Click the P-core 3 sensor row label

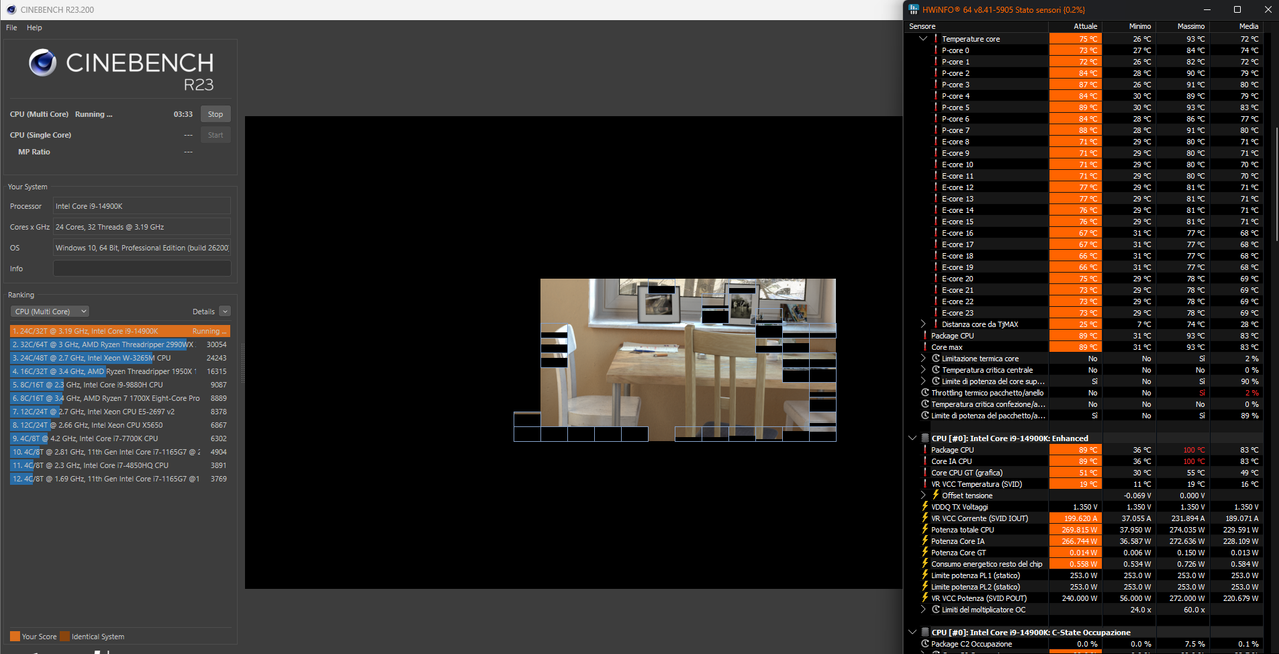click(956, 84)
